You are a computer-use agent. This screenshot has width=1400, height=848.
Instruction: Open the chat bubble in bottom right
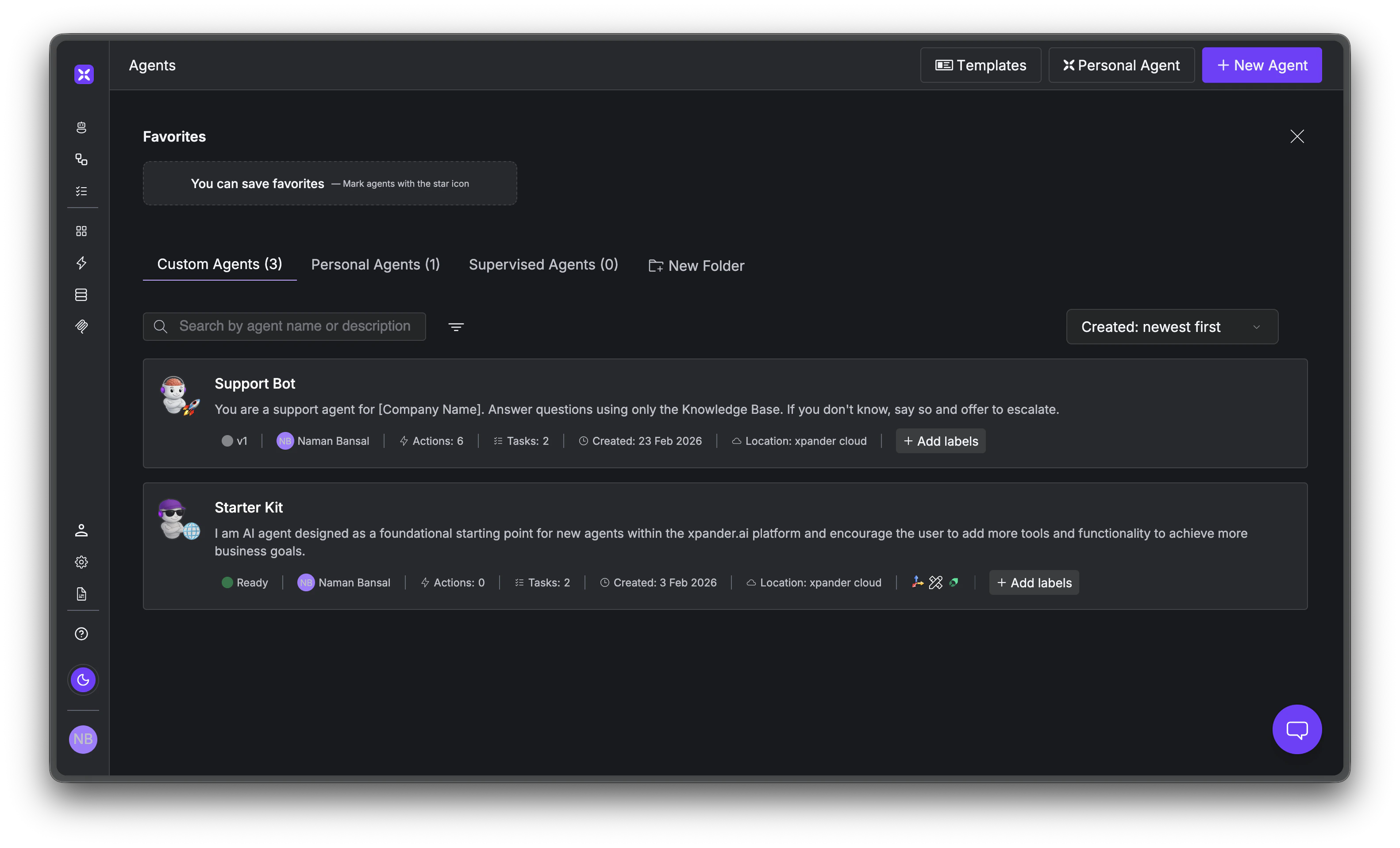click(1297, 729)
